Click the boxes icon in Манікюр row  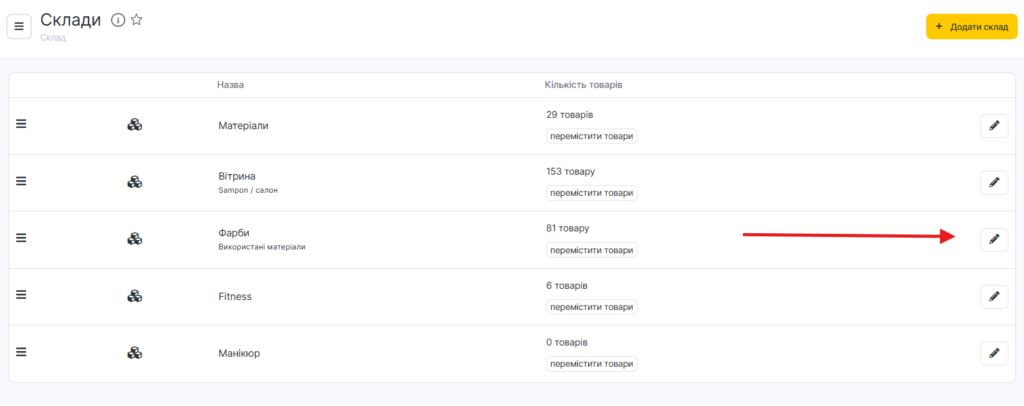pos(135,353)
